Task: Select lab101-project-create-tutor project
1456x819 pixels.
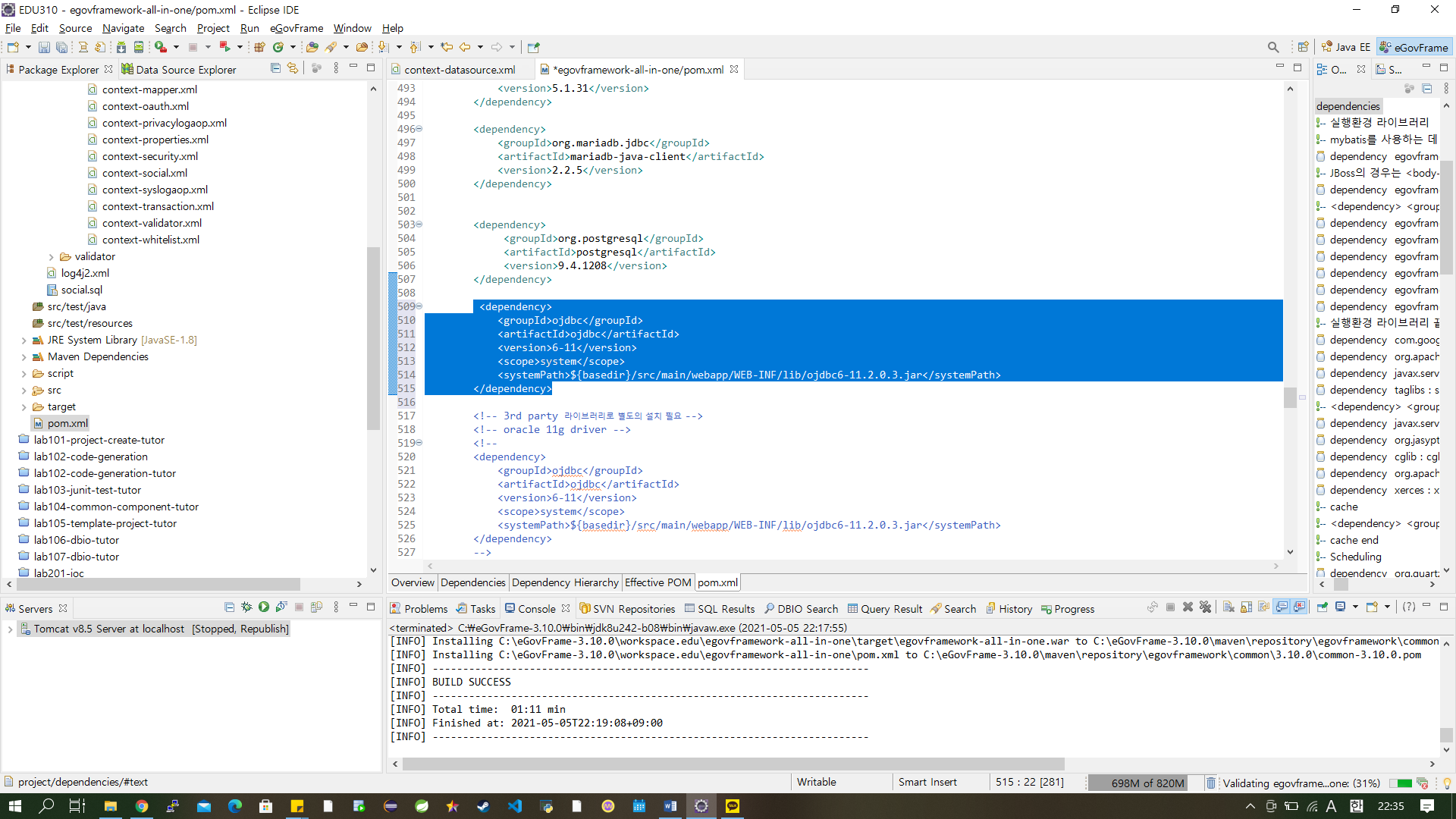Action: (99, 440)
